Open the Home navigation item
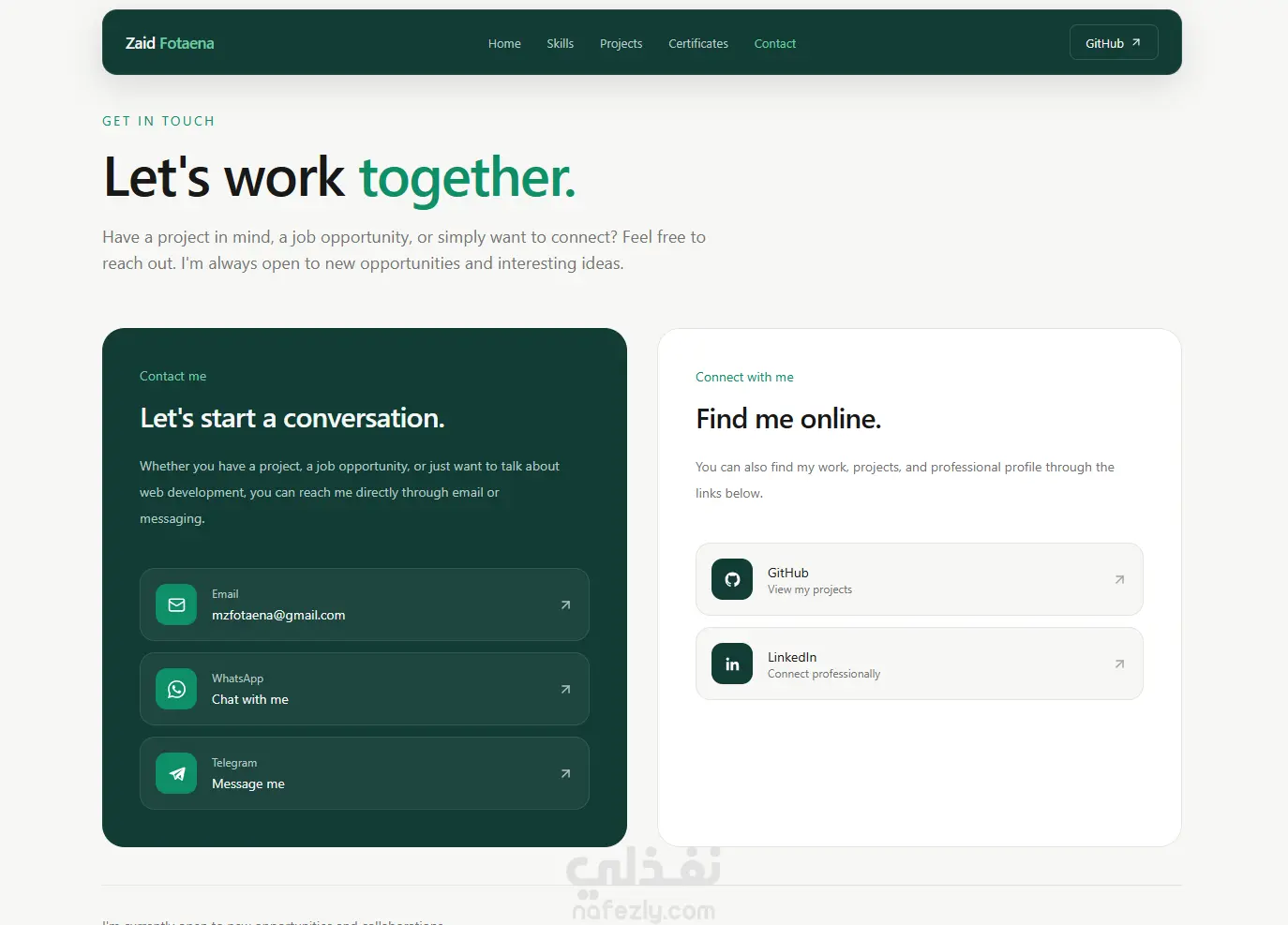 tap(504, 43)
